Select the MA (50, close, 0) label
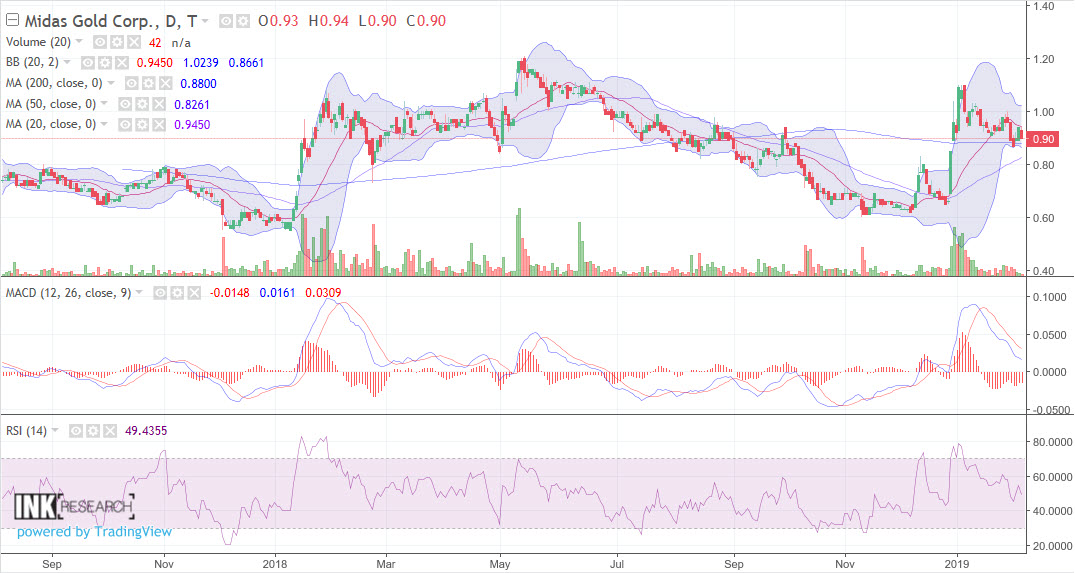Viewport: 1075px width, 573px height. 51,104
